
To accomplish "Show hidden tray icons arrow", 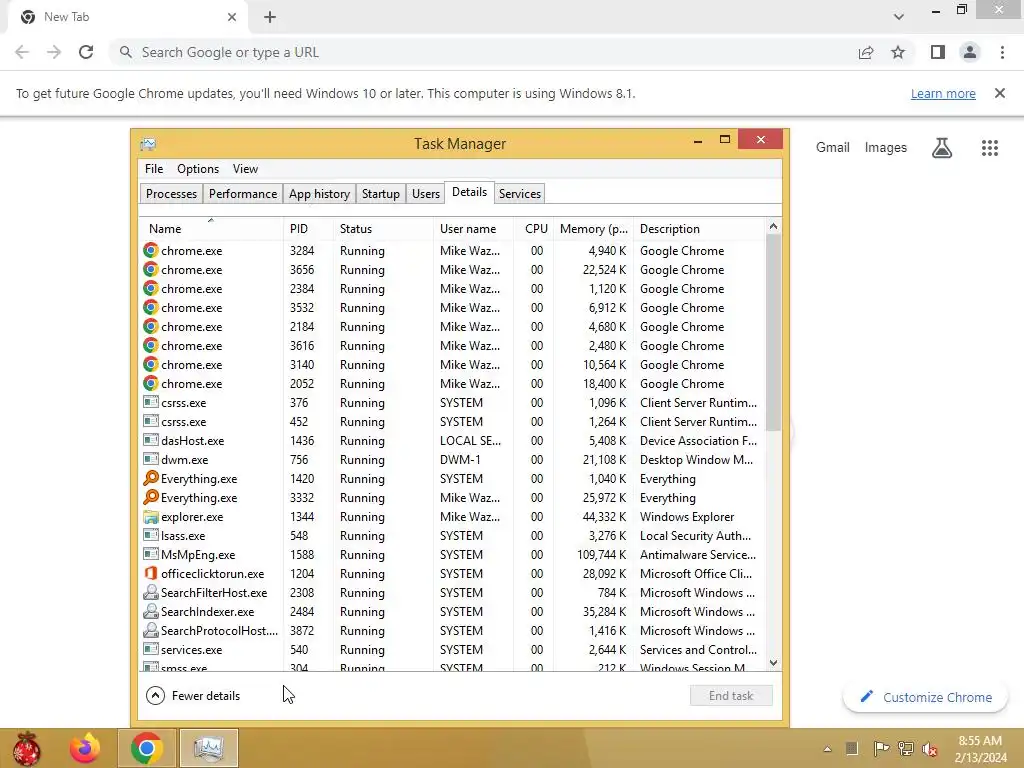I will pyautogui.click(x=827, y=748).
